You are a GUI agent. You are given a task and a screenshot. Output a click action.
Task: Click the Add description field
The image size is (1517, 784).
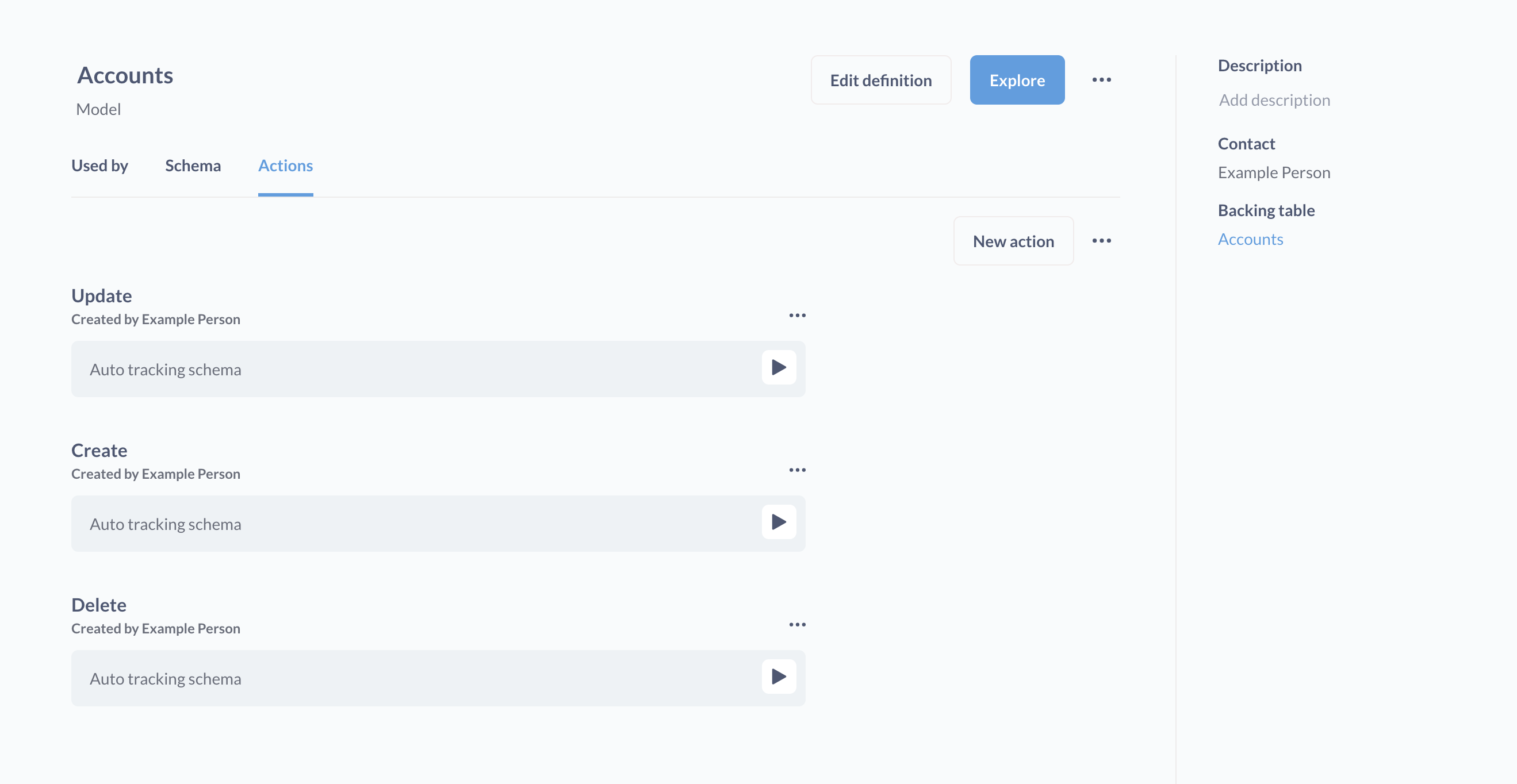[x=1274, y=101]
